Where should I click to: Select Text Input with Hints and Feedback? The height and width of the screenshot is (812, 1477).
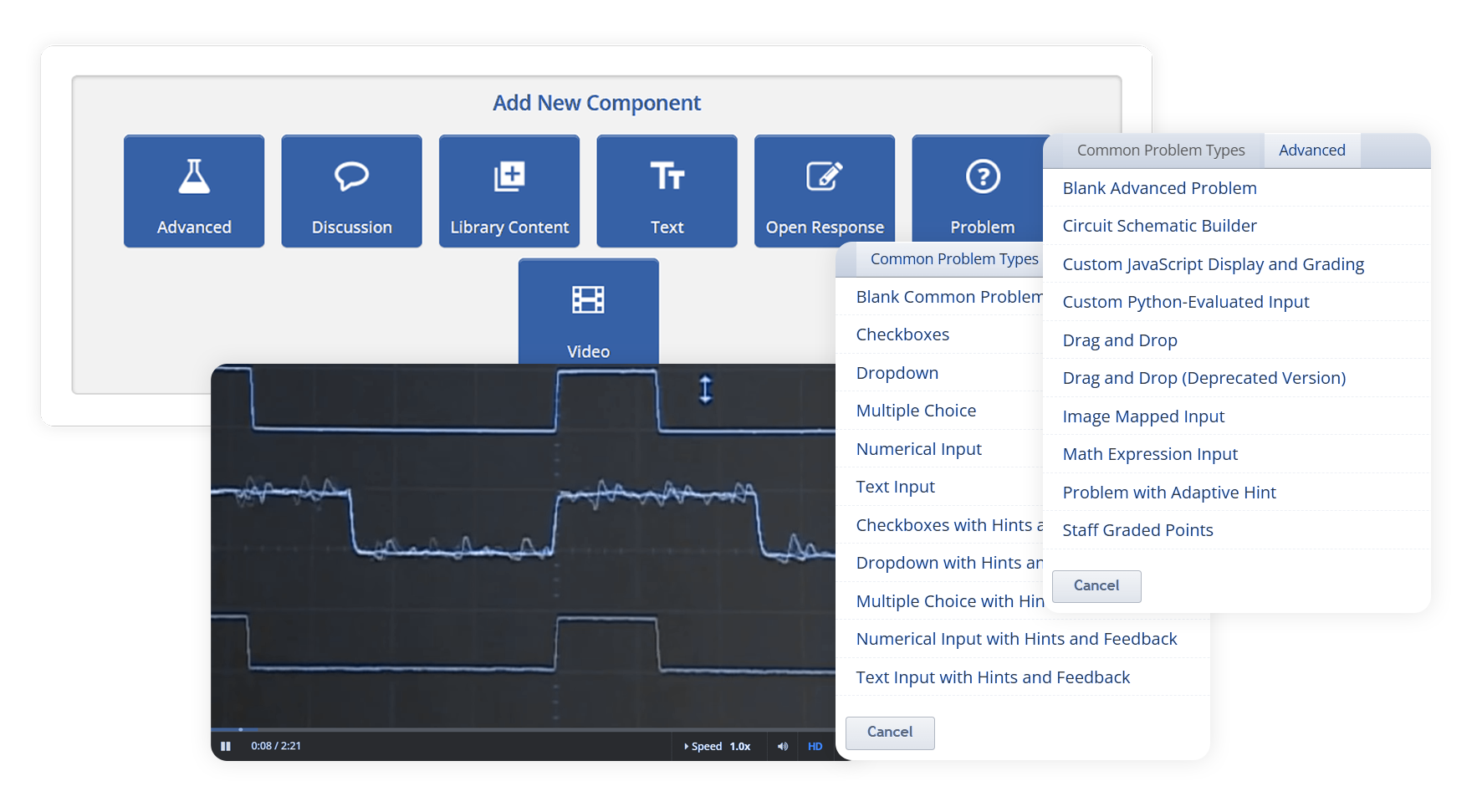993,677
